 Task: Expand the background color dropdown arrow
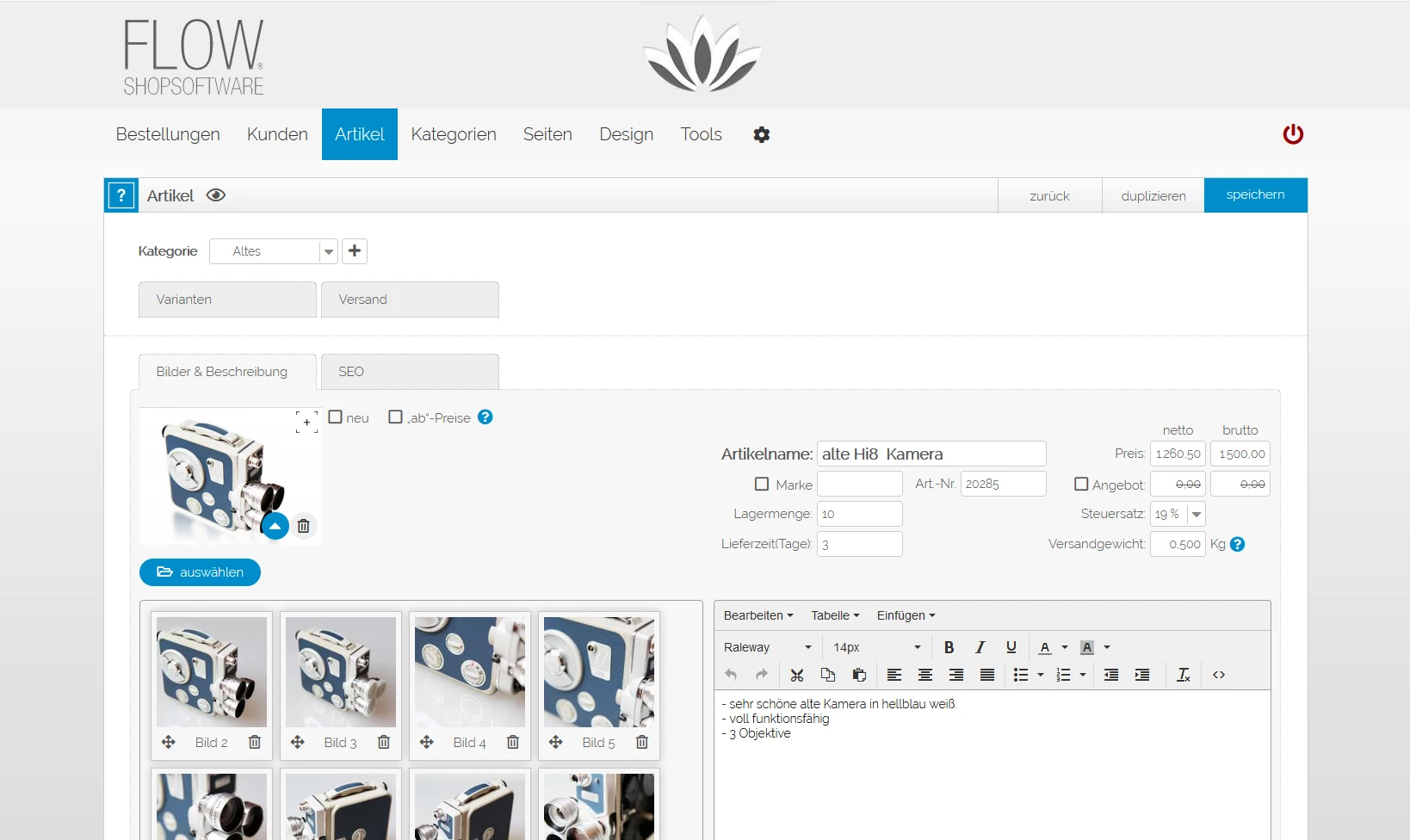[1107, 647]
